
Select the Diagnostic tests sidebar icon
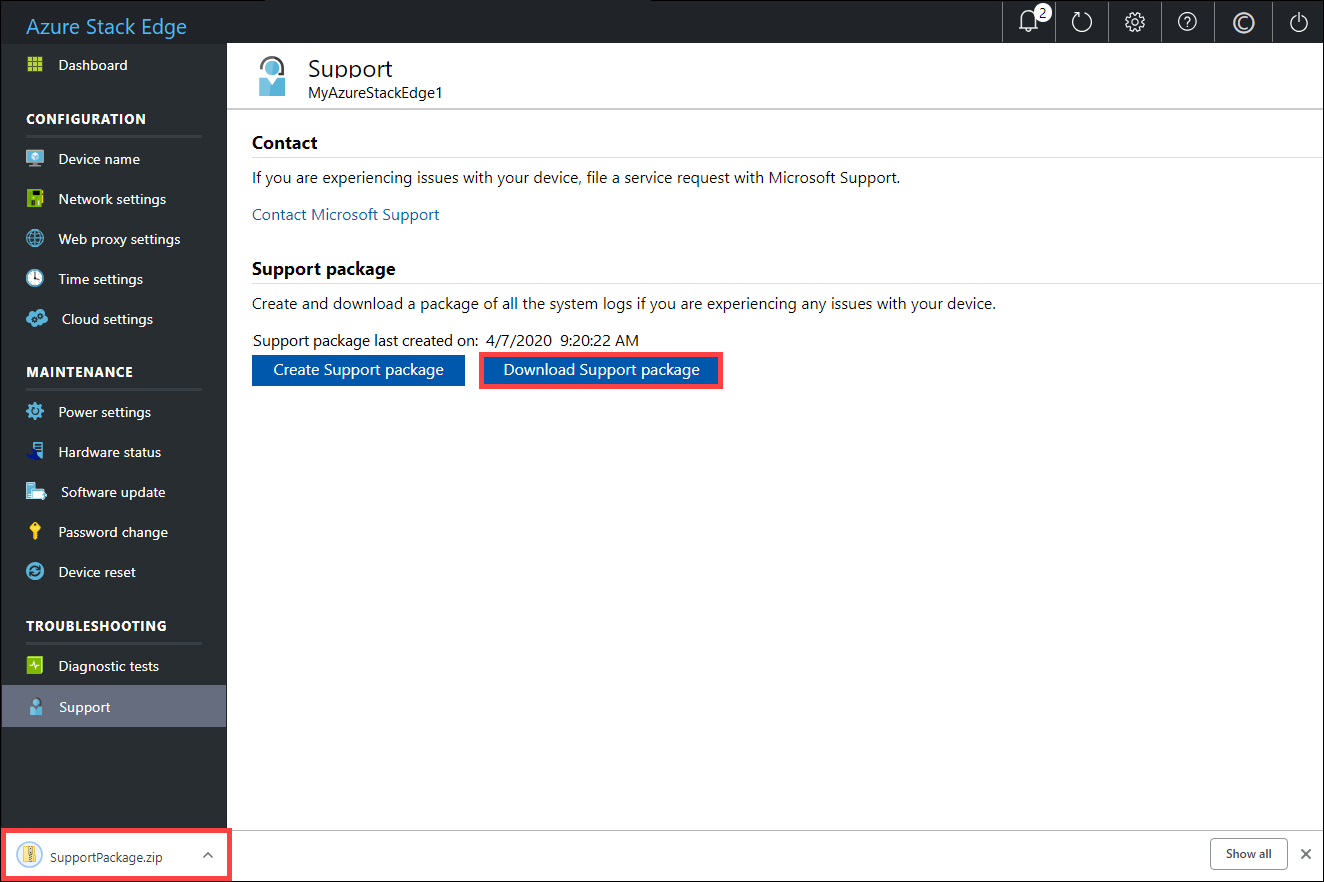coord(37,665)
